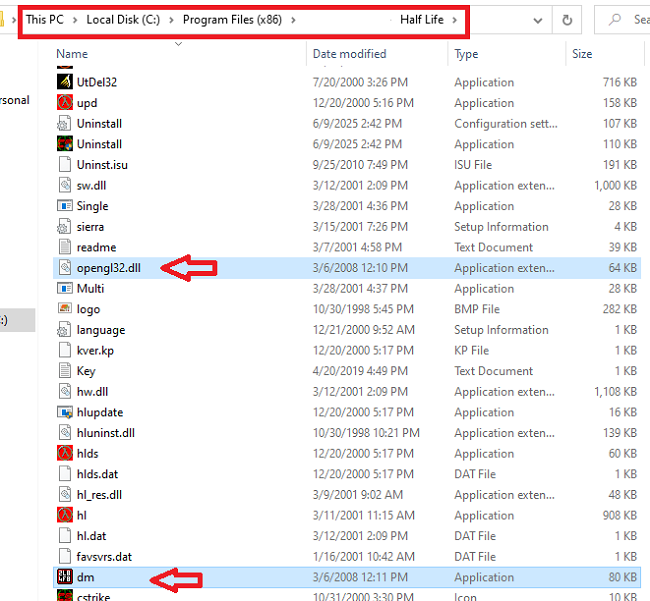The image size is (650, 601).
Task: Click the cstrike icon file row
Action: [x=347, y=596]
